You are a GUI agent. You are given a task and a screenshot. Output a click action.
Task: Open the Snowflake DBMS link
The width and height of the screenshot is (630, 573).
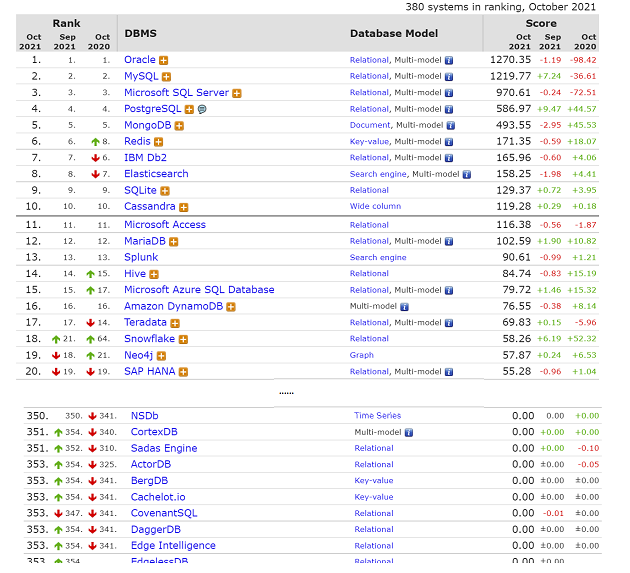tap(149, 339)
